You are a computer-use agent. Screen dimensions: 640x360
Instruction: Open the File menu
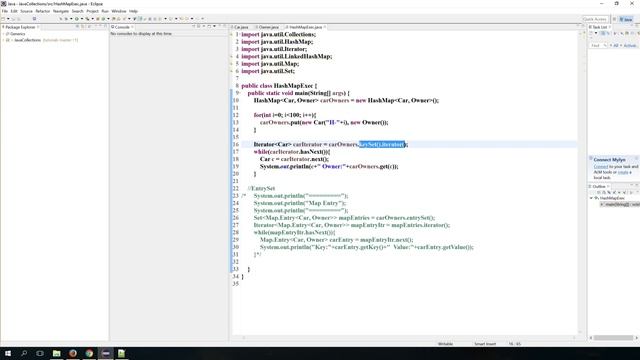pos(4,11)
